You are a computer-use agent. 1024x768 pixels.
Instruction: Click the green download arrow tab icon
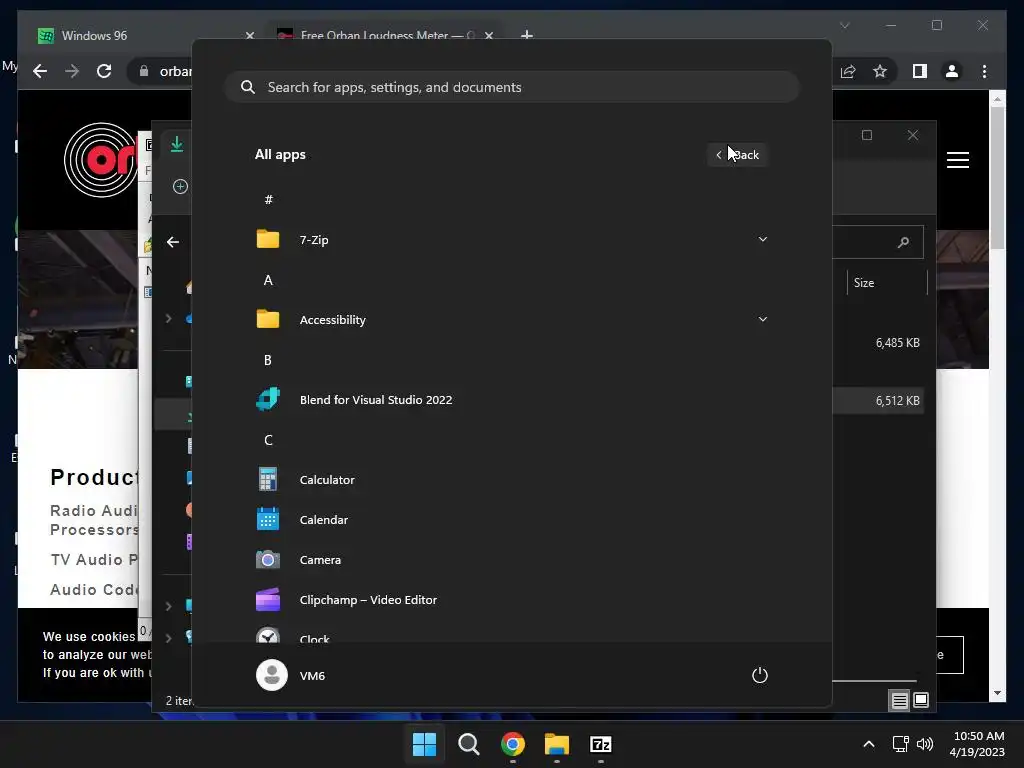(x=177, y=144)
